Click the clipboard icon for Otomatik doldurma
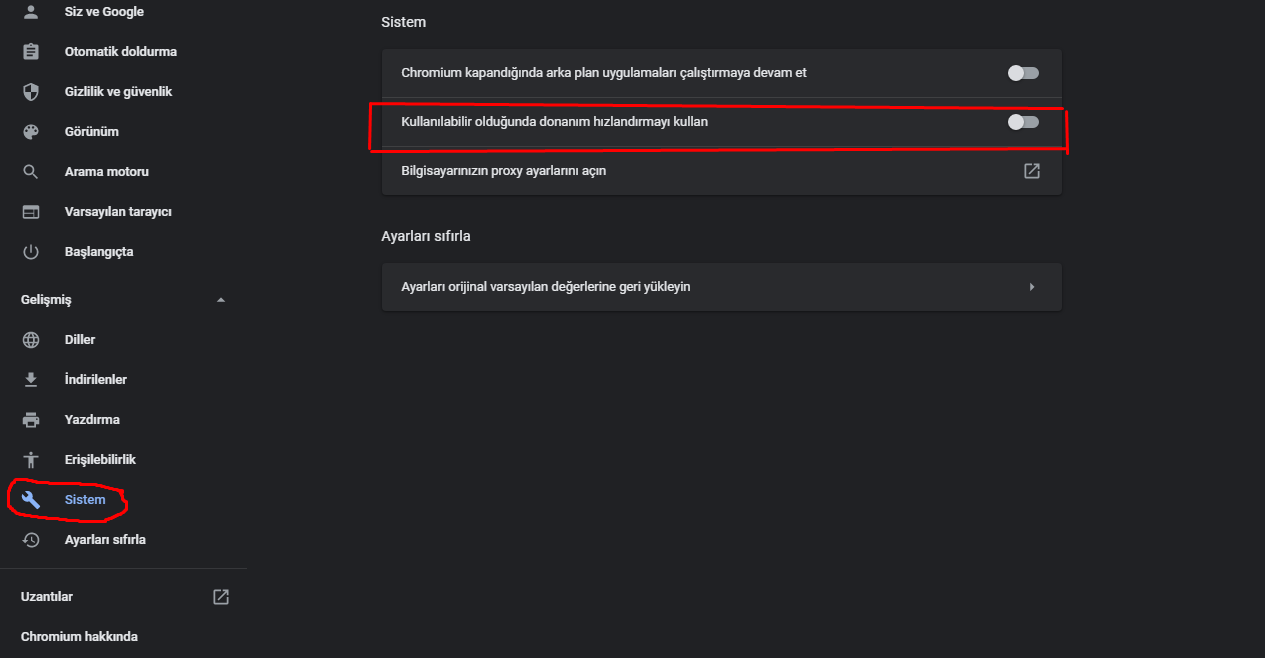 coord(31,52)
